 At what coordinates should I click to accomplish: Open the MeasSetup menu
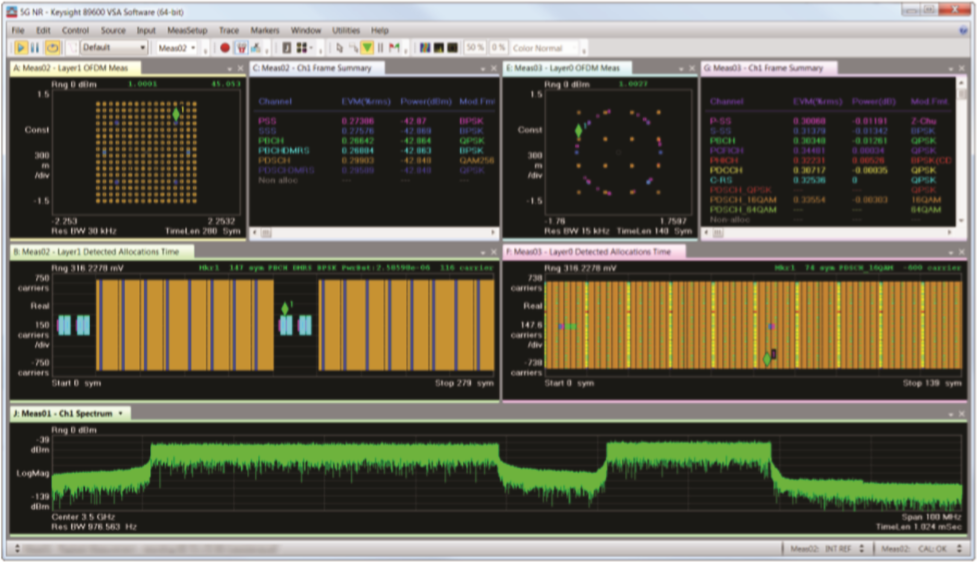[x=187, y=30]
